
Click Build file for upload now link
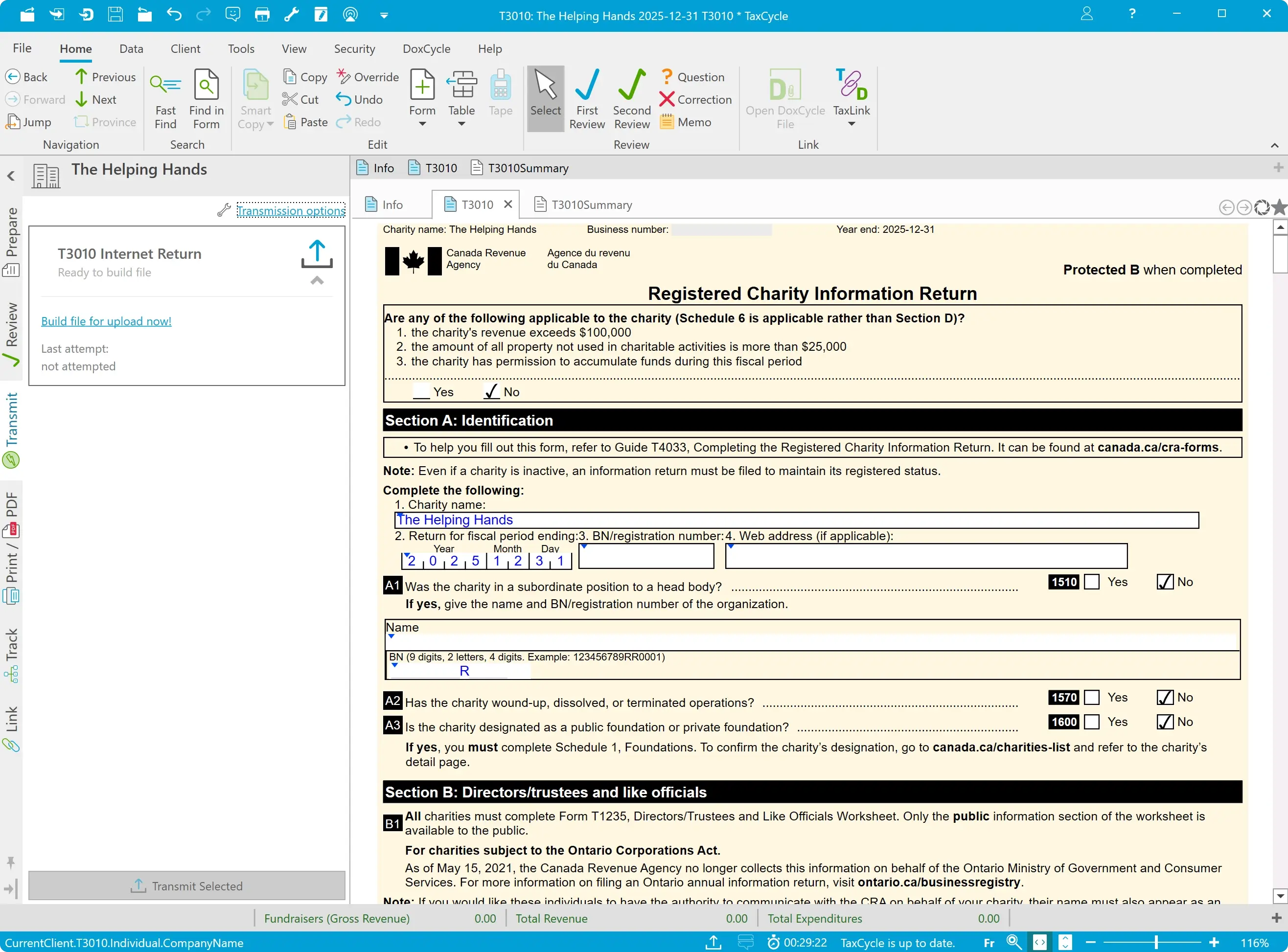106,321
